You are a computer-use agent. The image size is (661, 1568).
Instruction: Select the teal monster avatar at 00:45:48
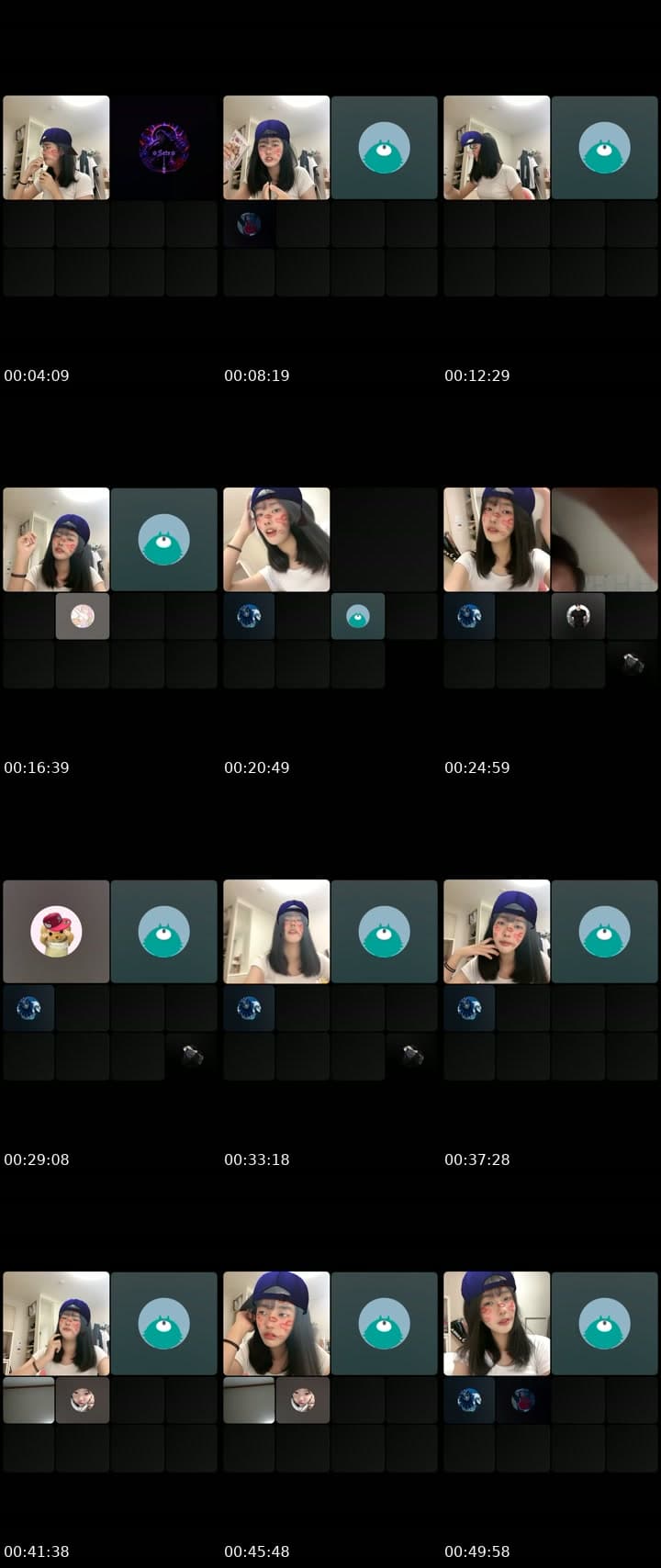coord(385,1324)
